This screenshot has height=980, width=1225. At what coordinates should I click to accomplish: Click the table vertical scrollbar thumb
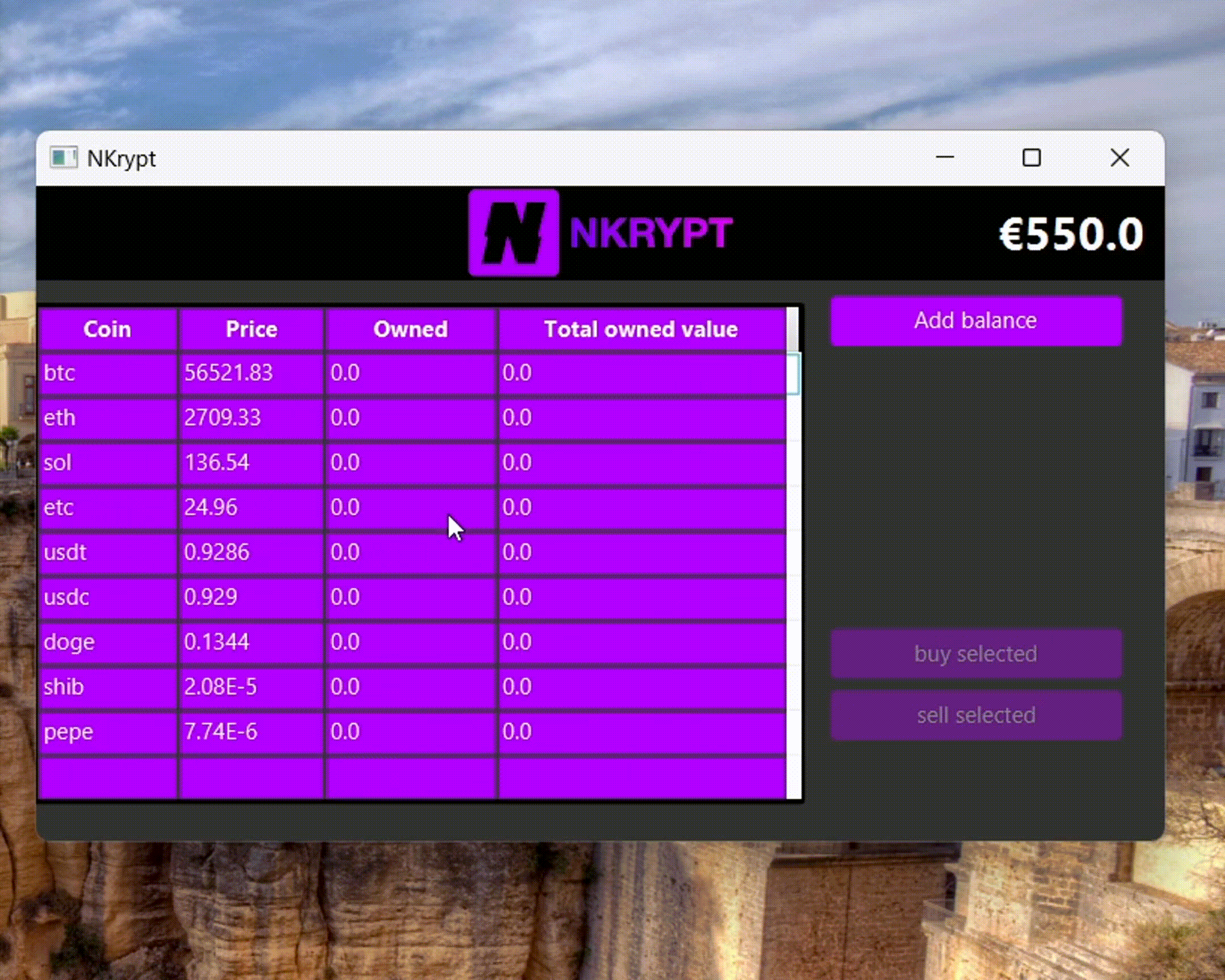click(792, 330)
